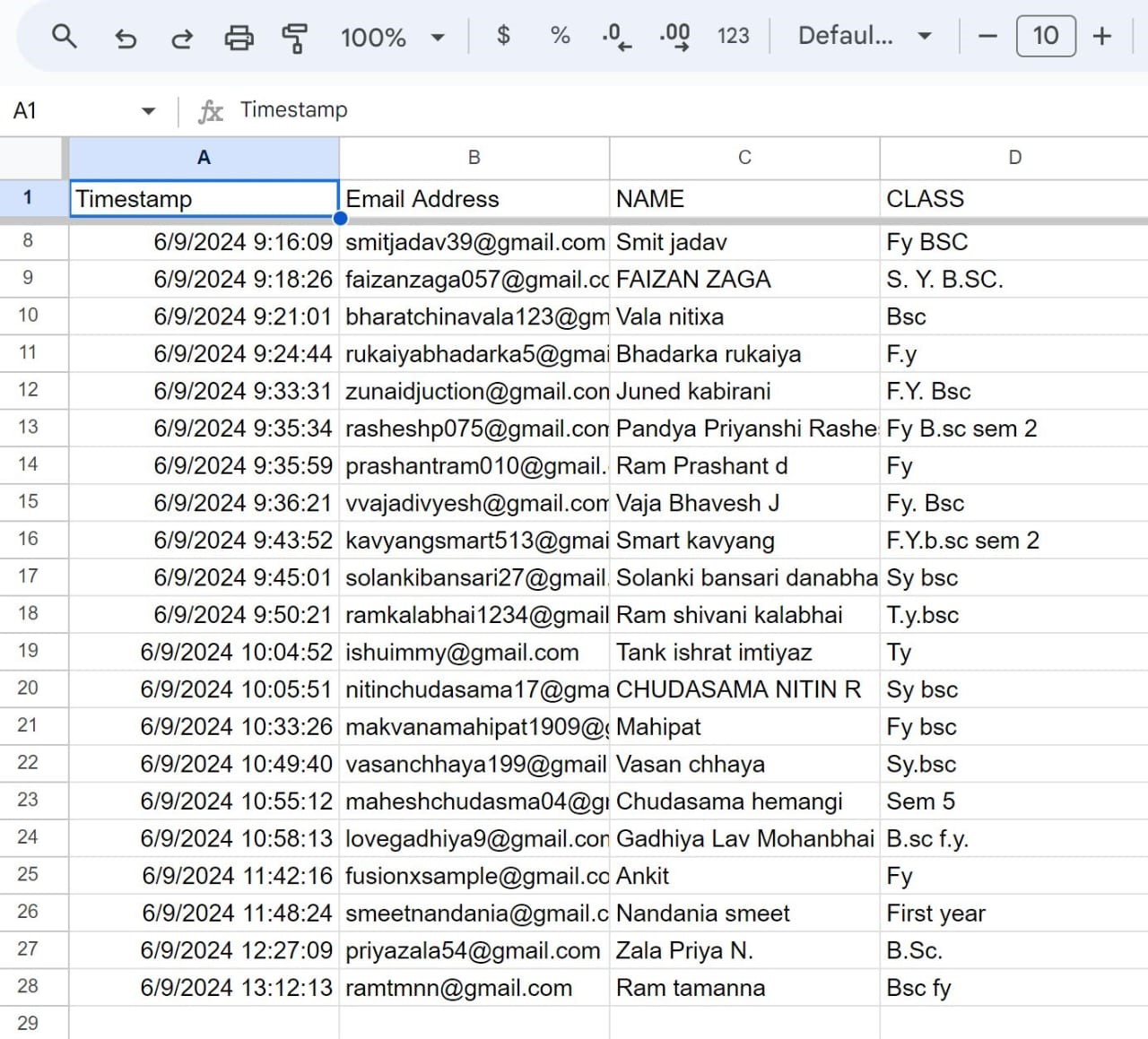The image size is (1148, 1039).
Task: Apply percent format icon
Action: coord(560,36)
